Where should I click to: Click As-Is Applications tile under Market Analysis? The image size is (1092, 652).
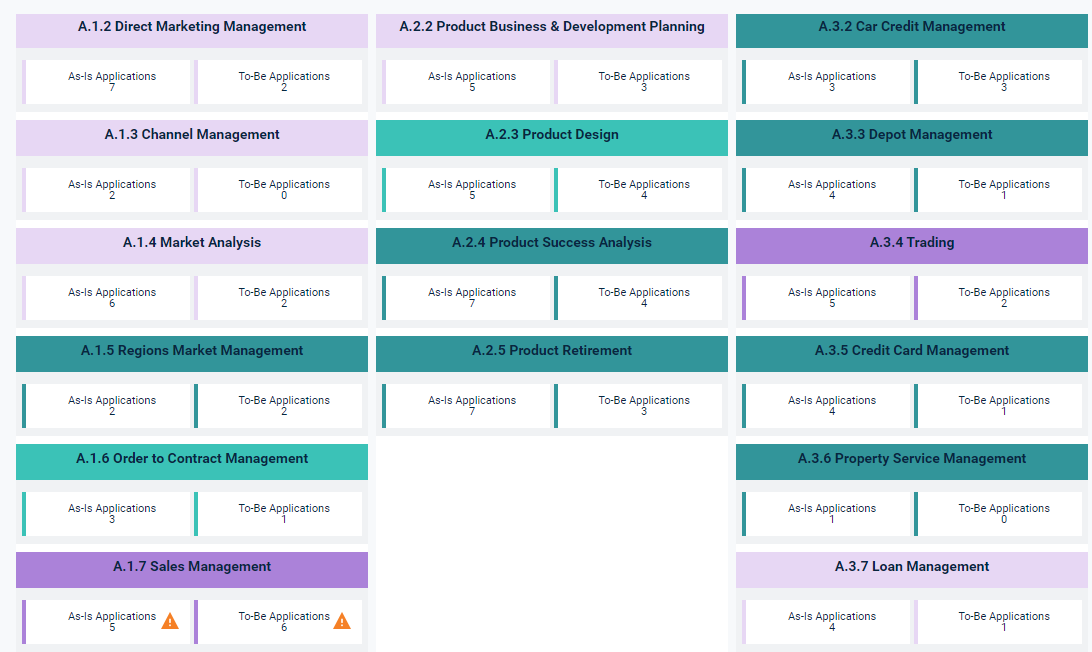(x=108, y=298)
